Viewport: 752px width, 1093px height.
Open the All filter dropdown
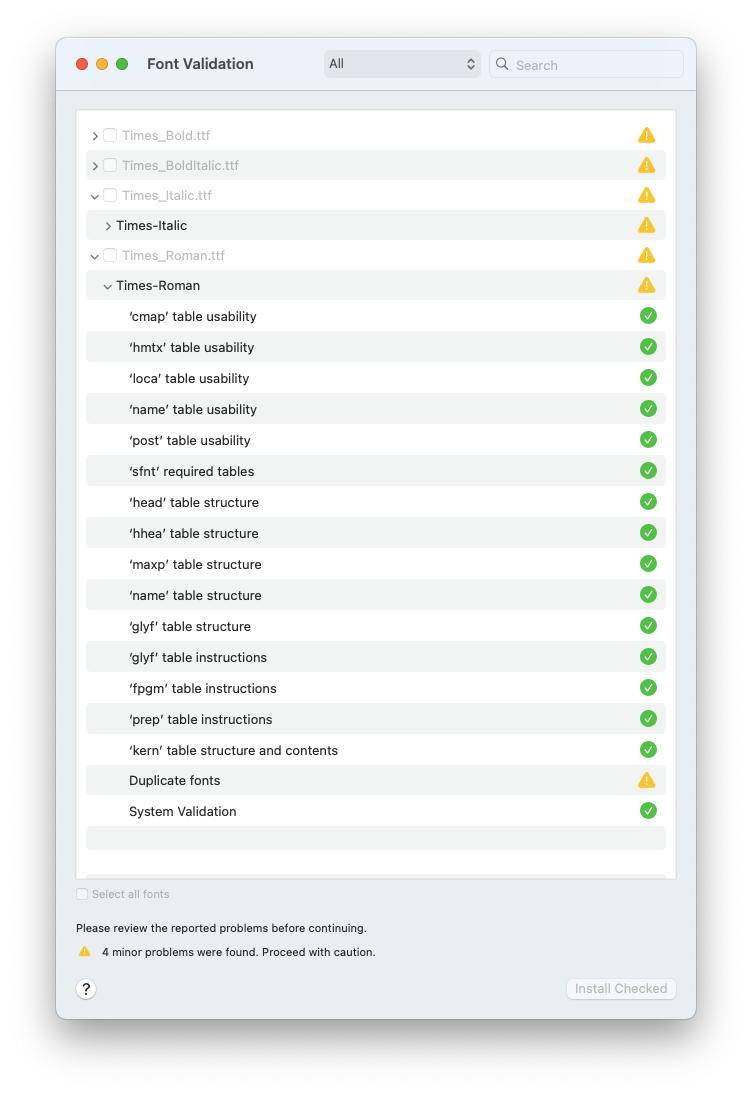point(402,64)
